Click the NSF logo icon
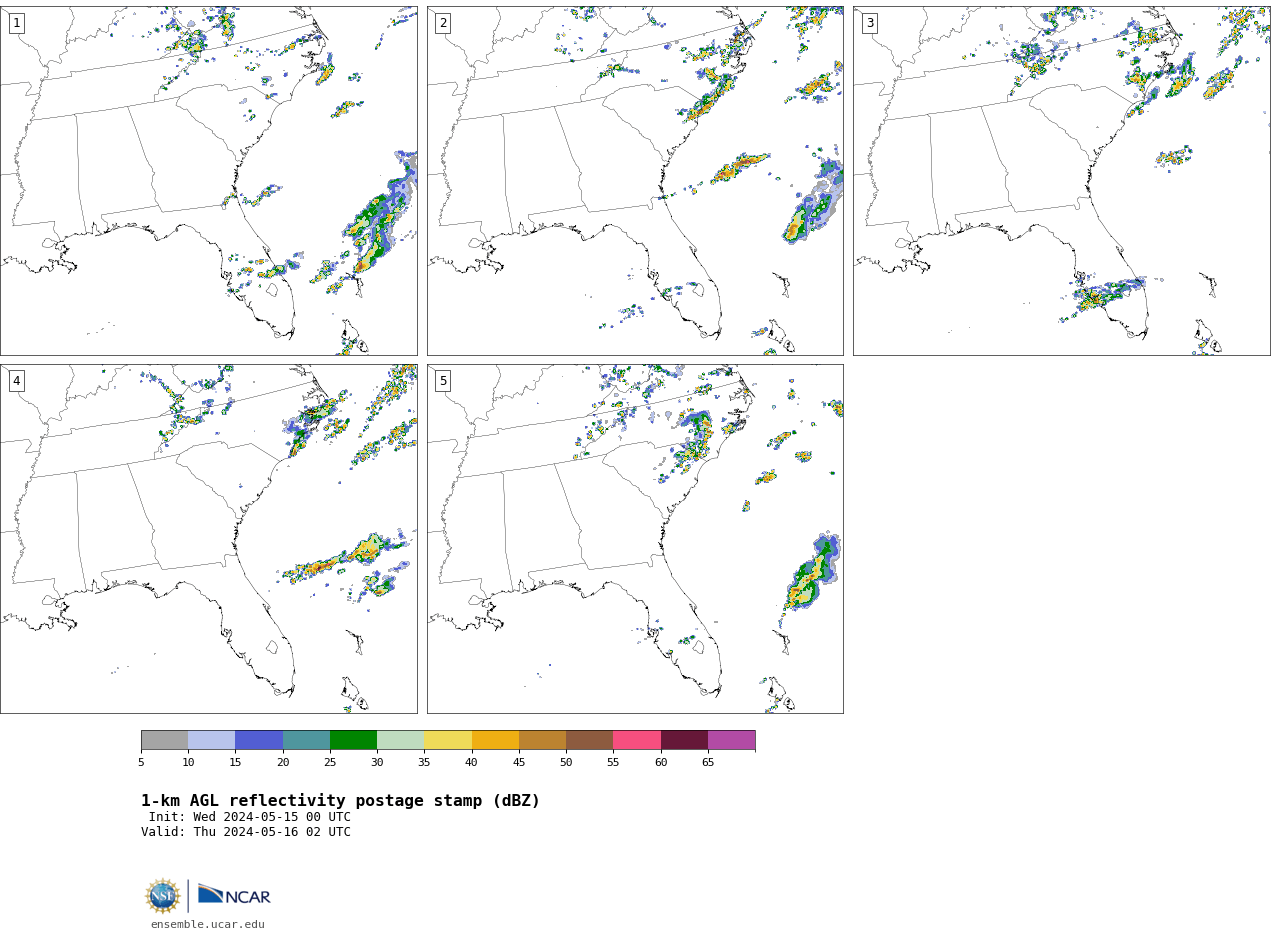The height and width of the screenshot is (936, 1280). click(163, 895)
